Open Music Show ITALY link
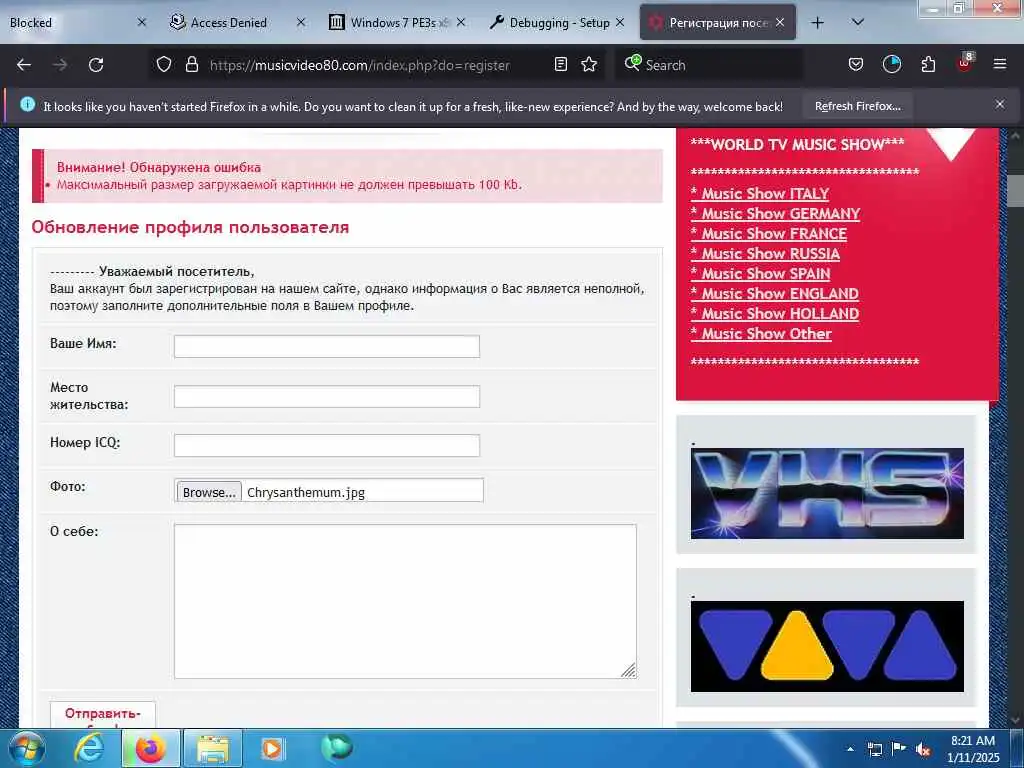Image resolution: width=1024 pixels, height=768 pixels. click(760, 194)
